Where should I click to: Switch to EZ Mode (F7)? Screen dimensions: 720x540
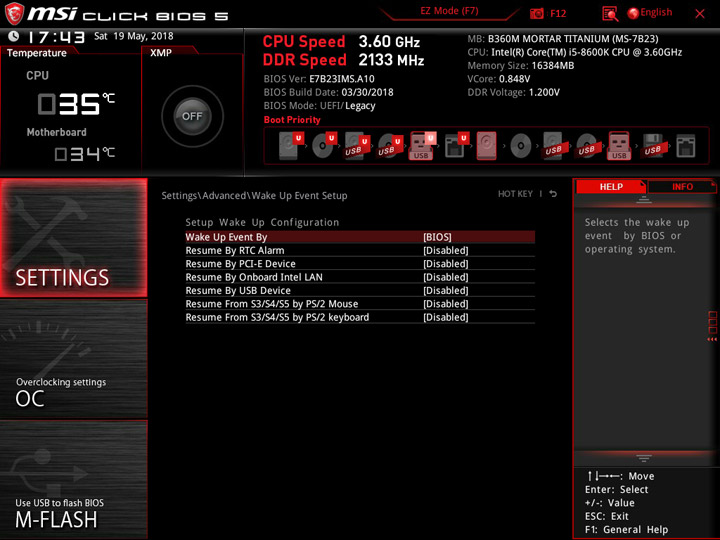(449, 11)
